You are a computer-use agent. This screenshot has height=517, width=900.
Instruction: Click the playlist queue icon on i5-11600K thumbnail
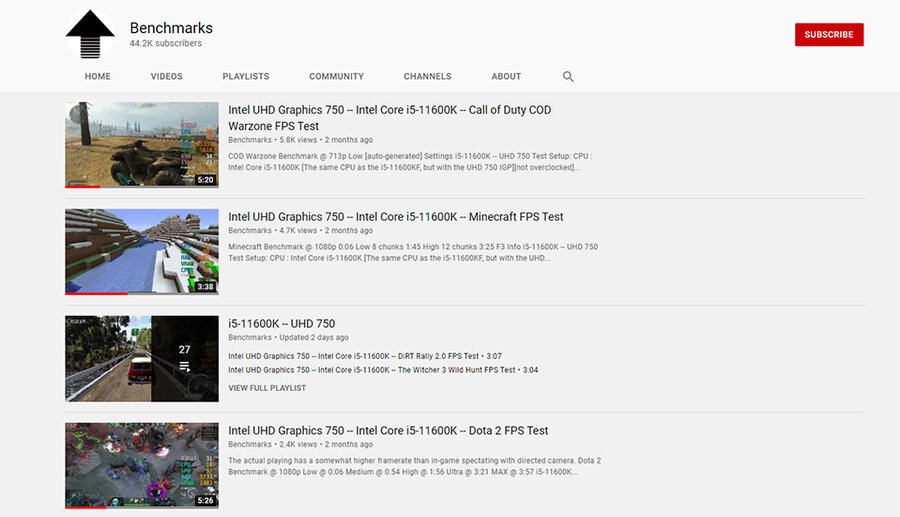(x=184, y=366)
